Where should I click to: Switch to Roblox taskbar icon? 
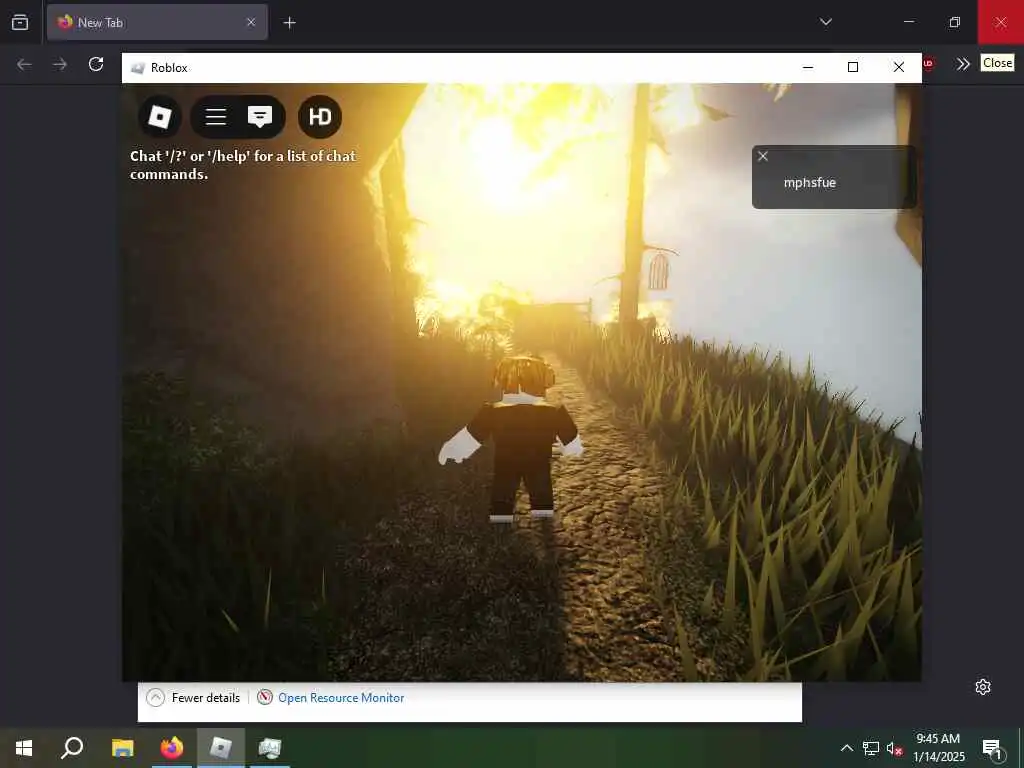(x=221, y=748)
